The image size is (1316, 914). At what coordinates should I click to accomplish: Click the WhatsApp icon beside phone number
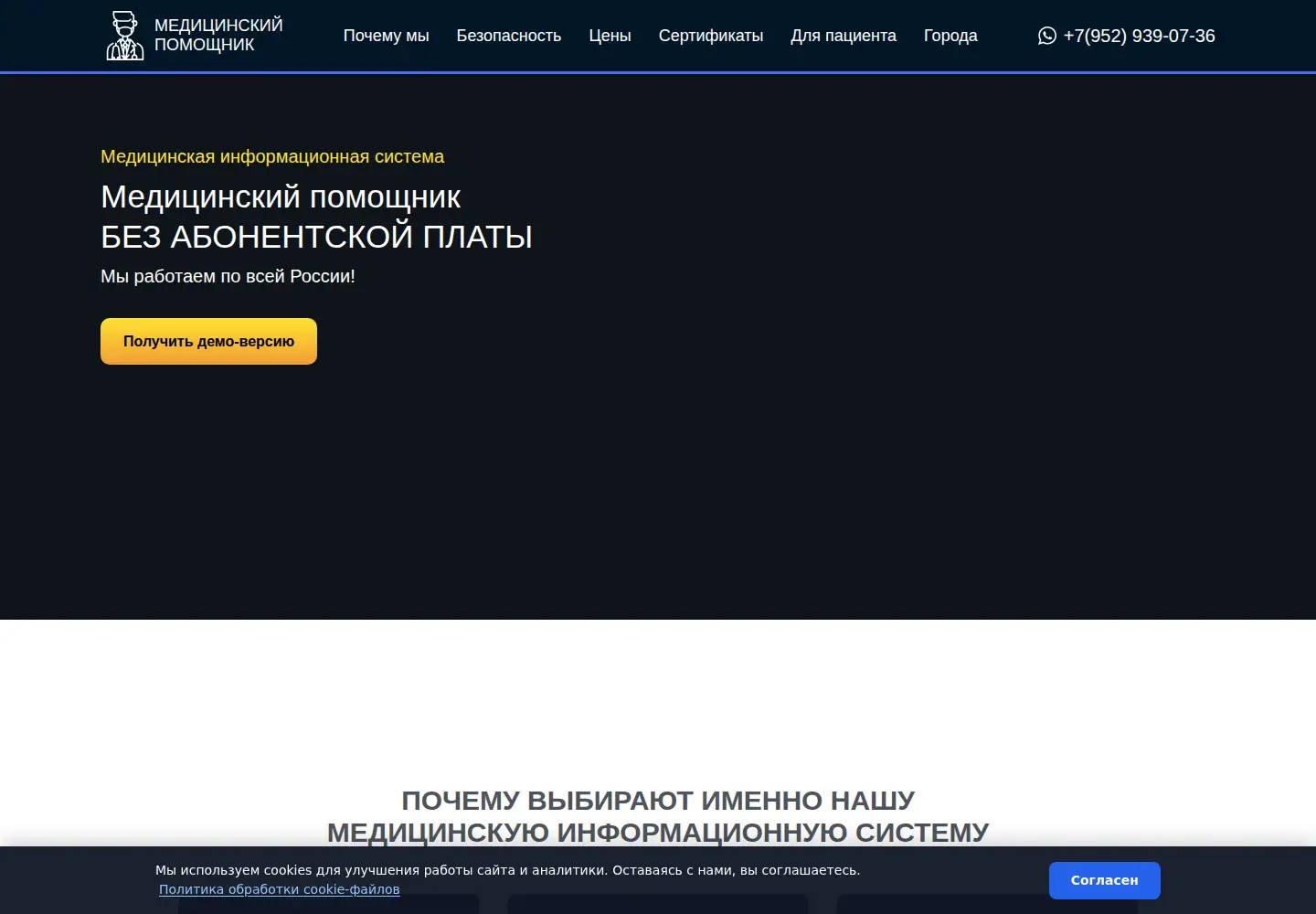1047,36
